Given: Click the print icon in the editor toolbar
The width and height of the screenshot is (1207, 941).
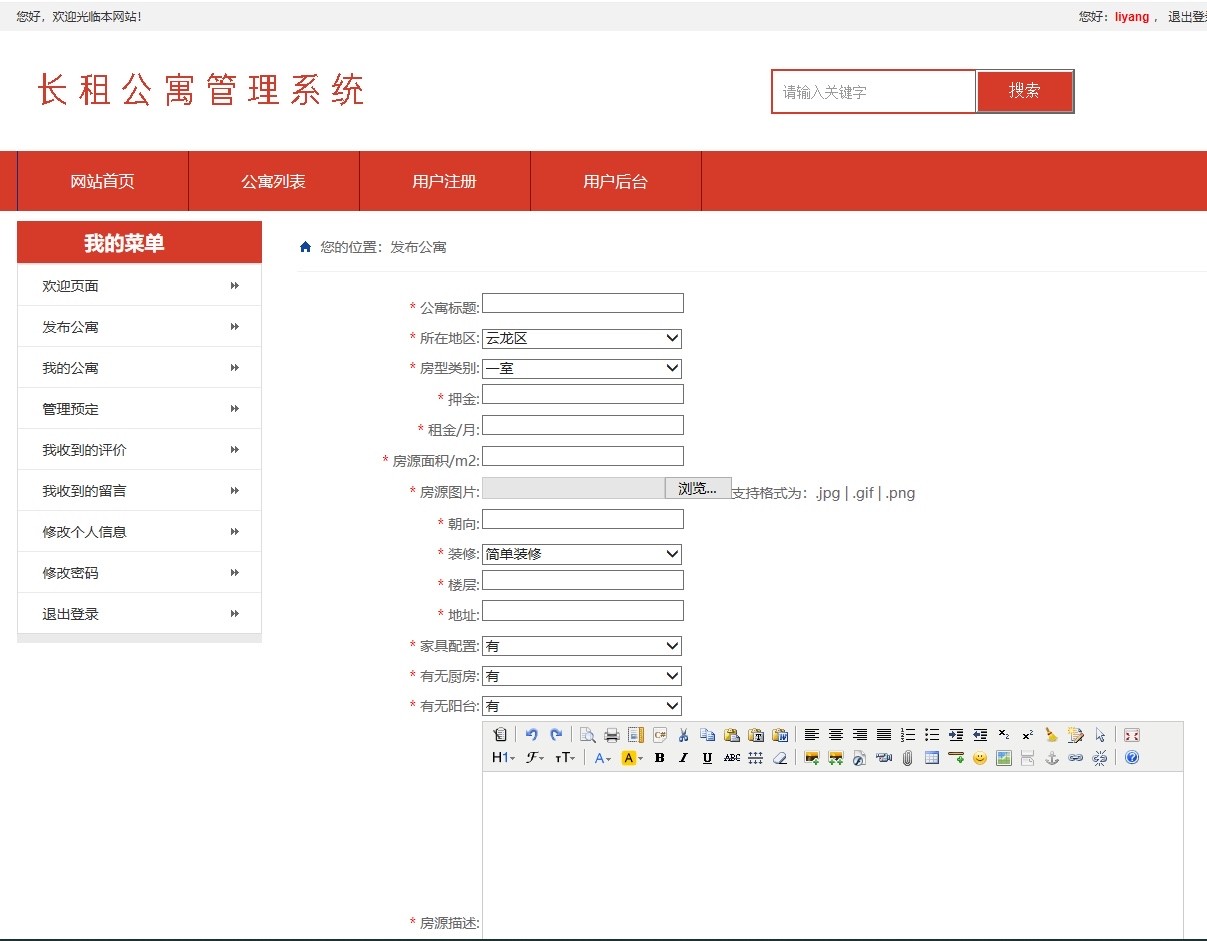Looking at the screenshot, I should [612, 735].
